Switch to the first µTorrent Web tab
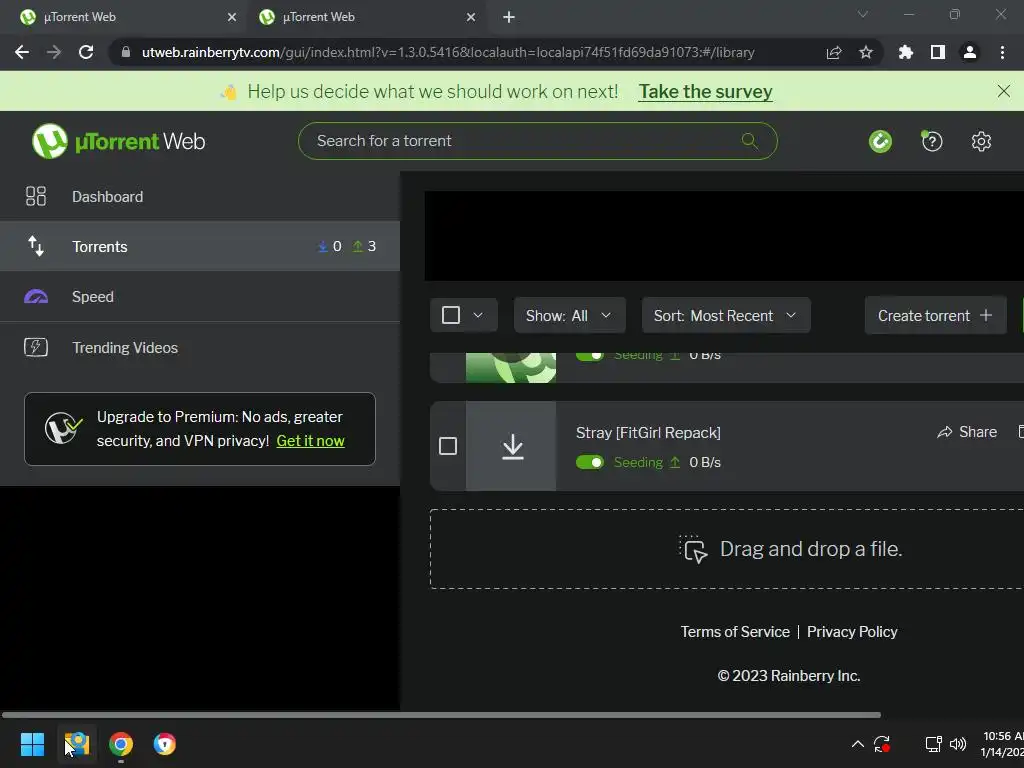Image resolution: width=1024 pixels, height=768 pixels. [x=124, y=17]
